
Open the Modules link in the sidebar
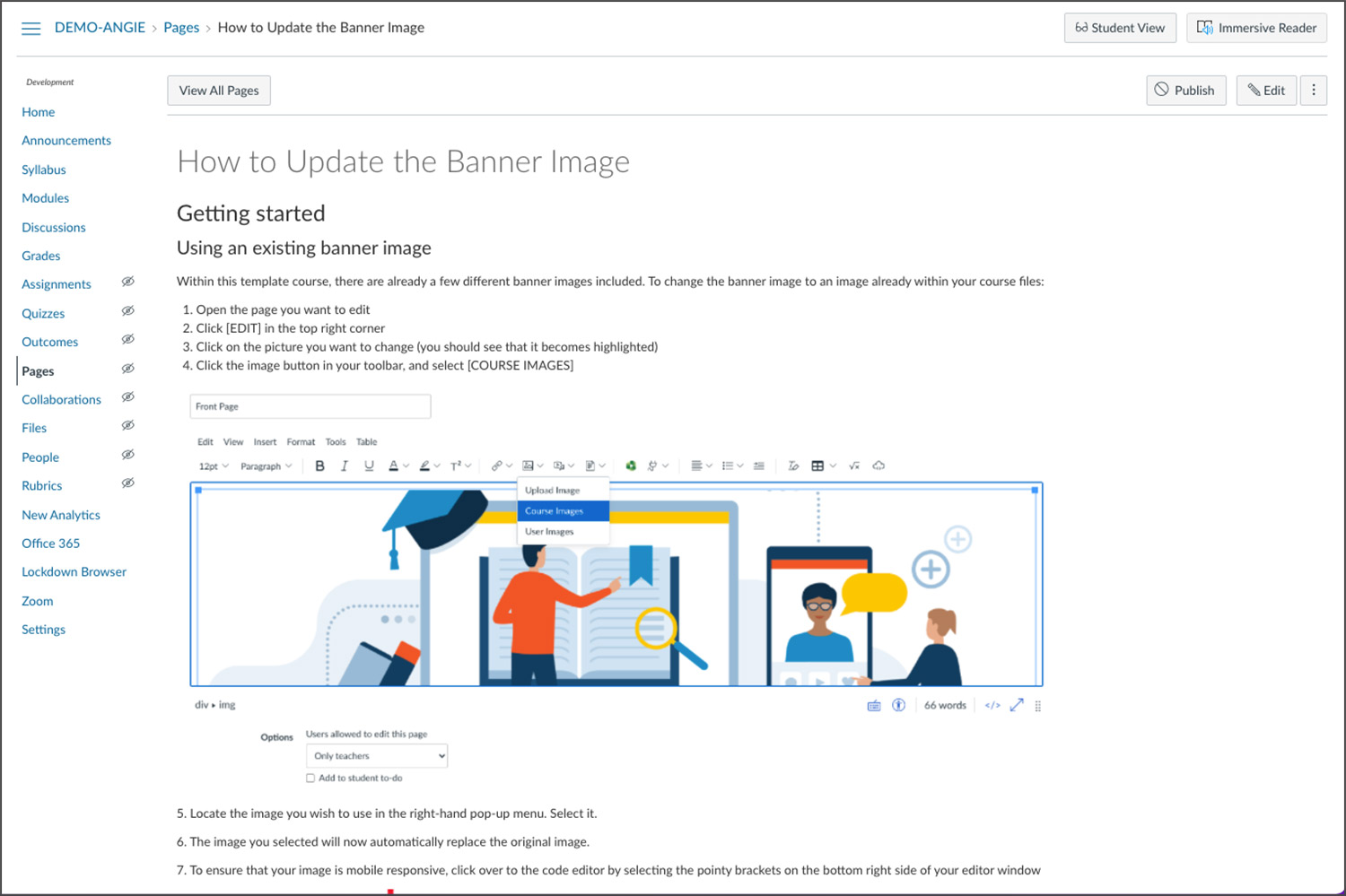46,198
